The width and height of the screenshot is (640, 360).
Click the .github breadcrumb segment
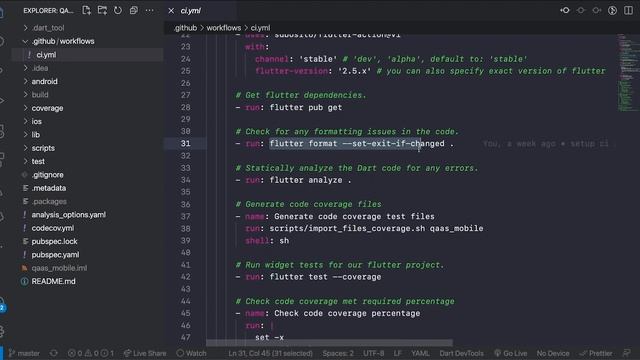point(185,28)
